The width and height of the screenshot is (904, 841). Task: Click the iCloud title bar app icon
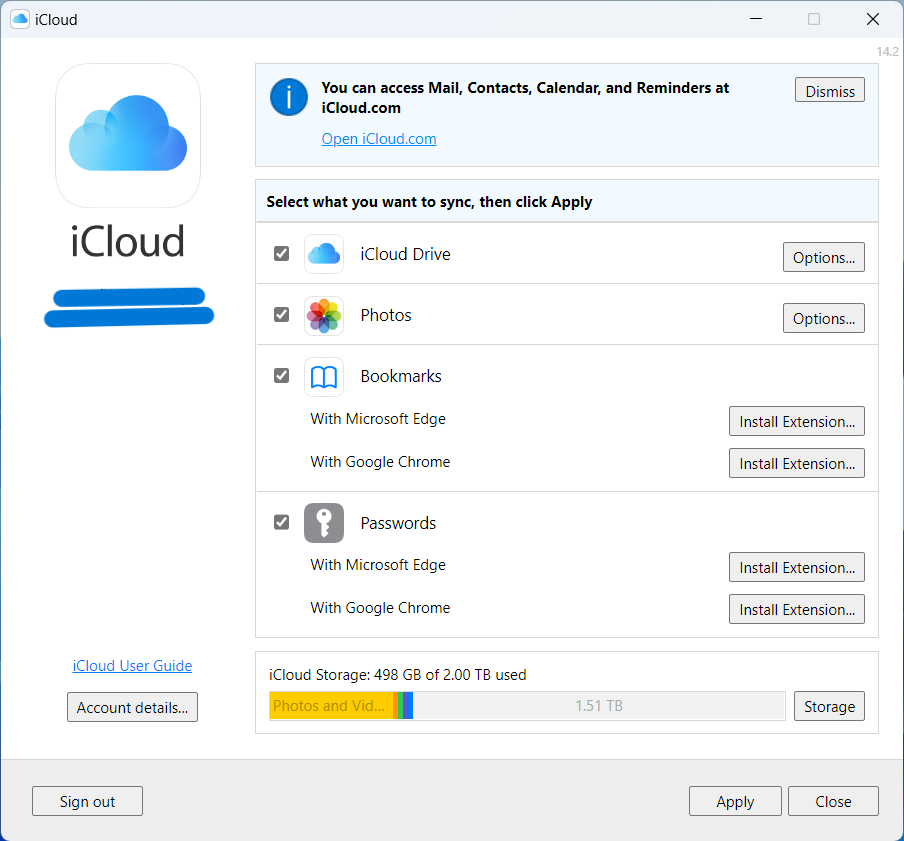click(20, 19)
